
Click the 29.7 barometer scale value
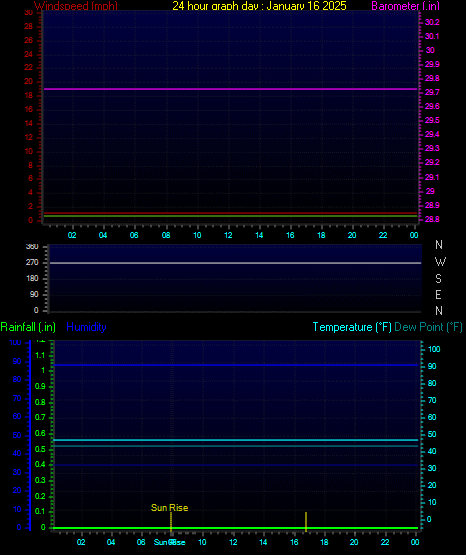432,92
